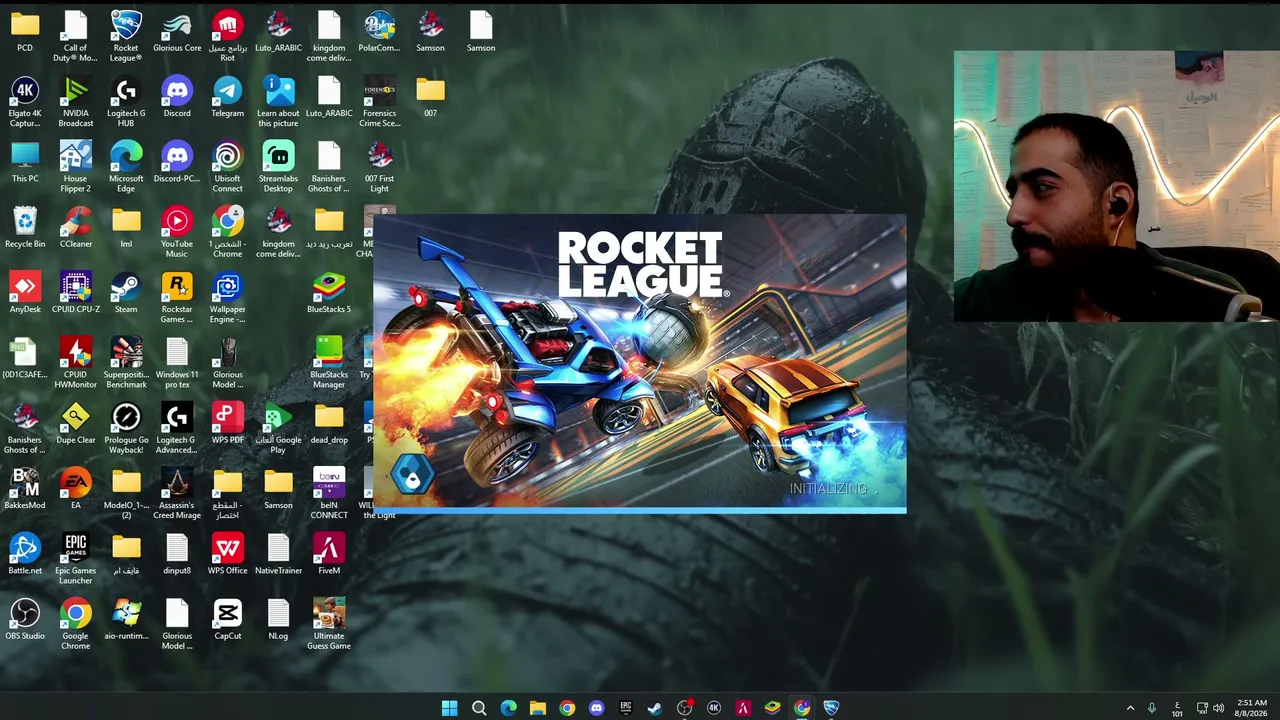Launch House Flipper 2 from desktop

point(75,167)
